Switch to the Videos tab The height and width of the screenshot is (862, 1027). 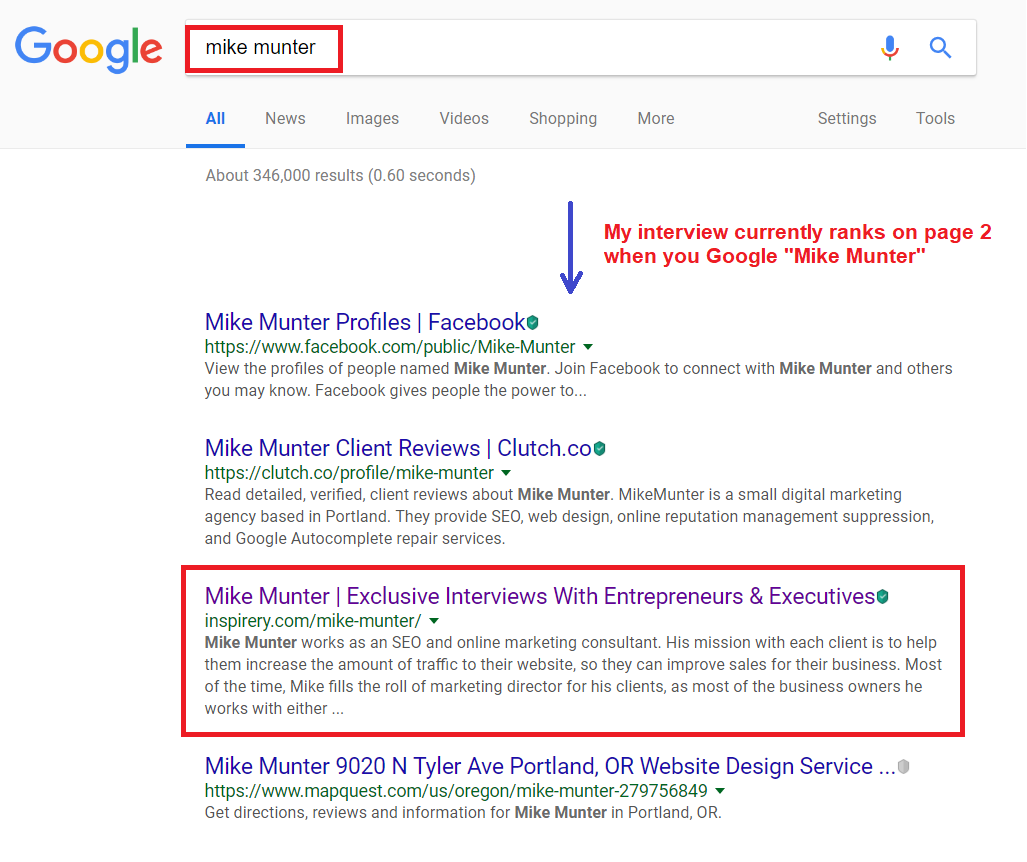click(x=464, y=119)
